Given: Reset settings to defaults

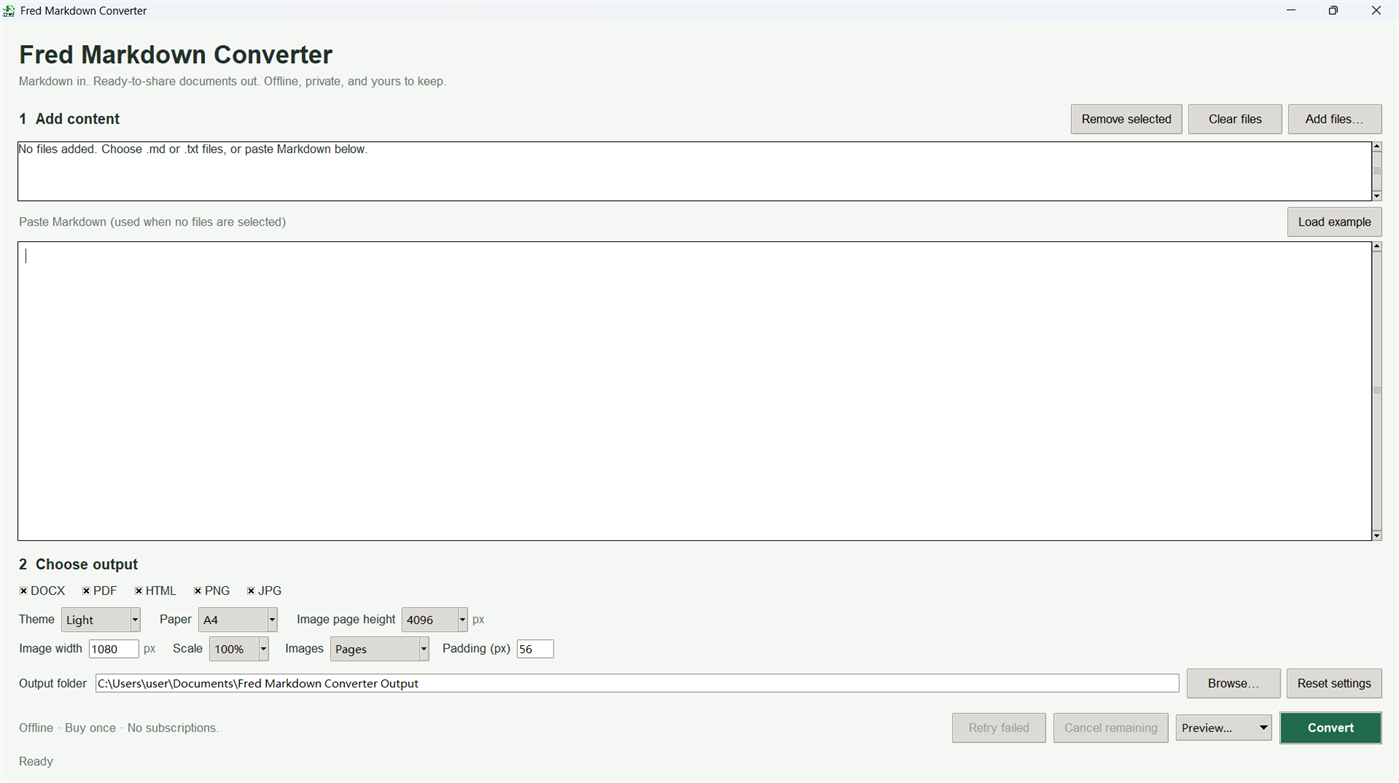Looking at the screenshot, I should [1334, 684].
